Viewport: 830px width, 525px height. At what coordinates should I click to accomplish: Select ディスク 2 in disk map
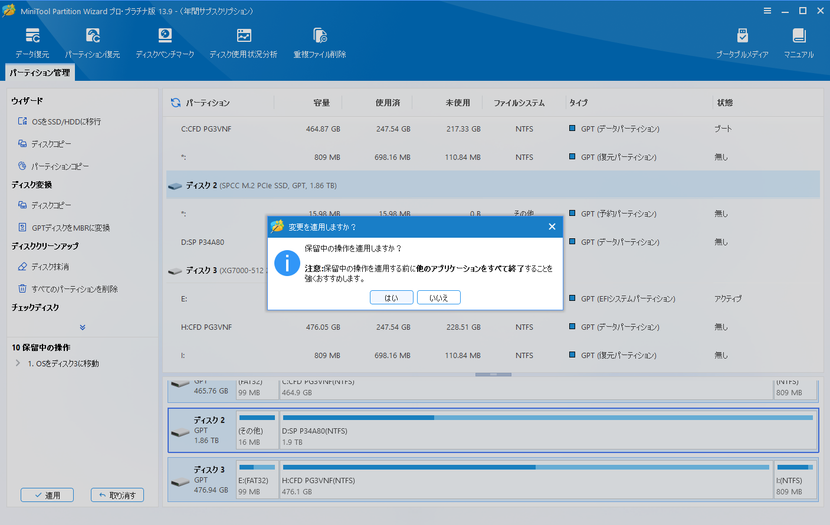202,430
